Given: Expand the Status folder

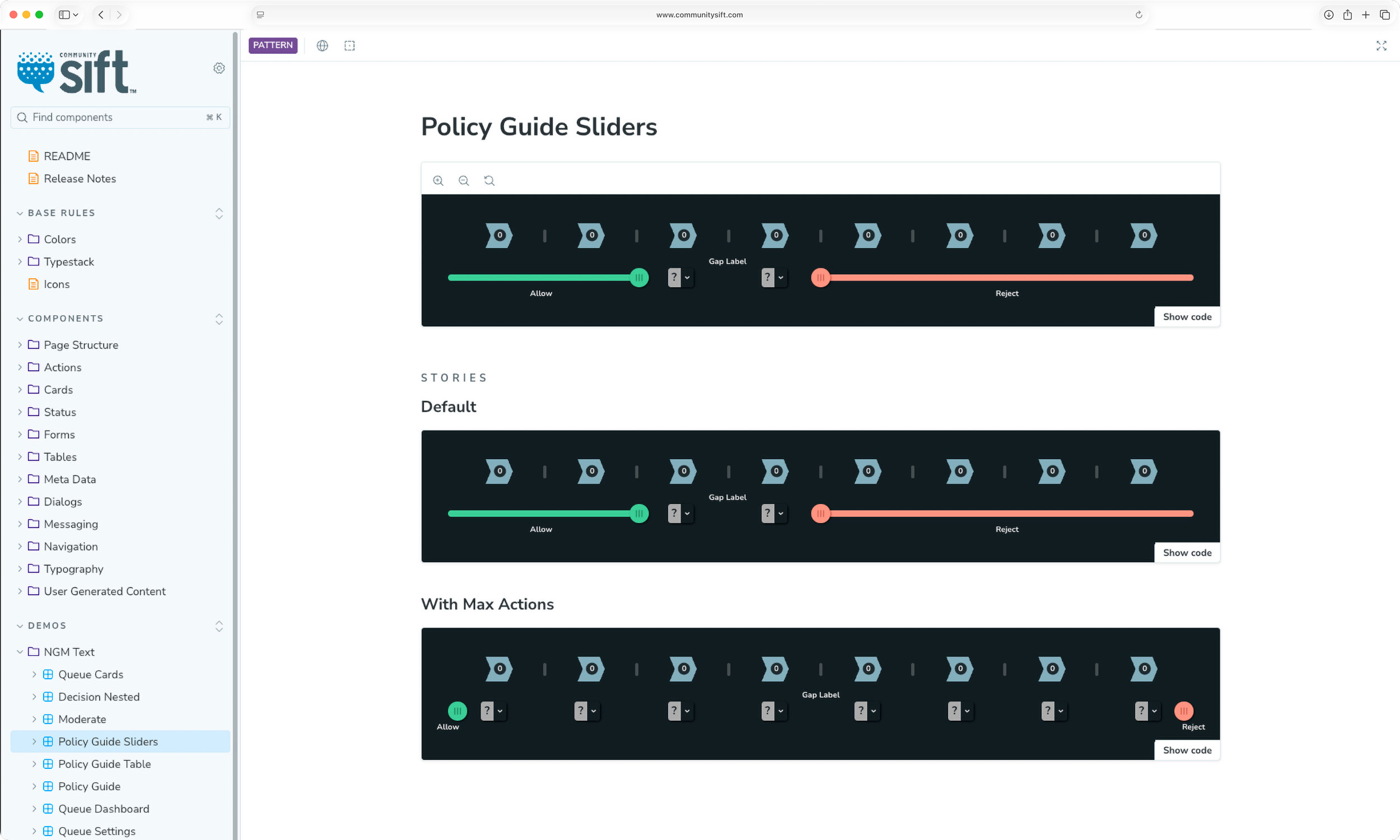Looking at the screenshot, I should [59, 412].
